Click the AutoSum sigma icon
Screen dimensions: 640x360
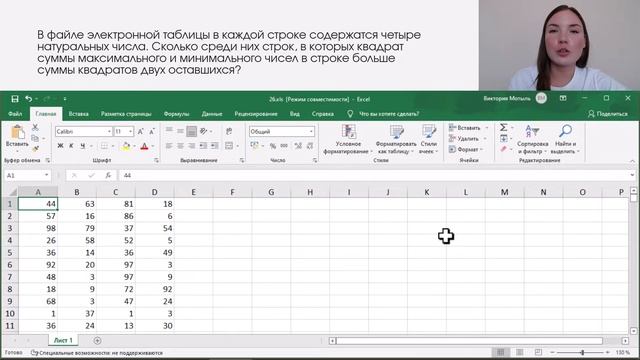tap(504, 128)
